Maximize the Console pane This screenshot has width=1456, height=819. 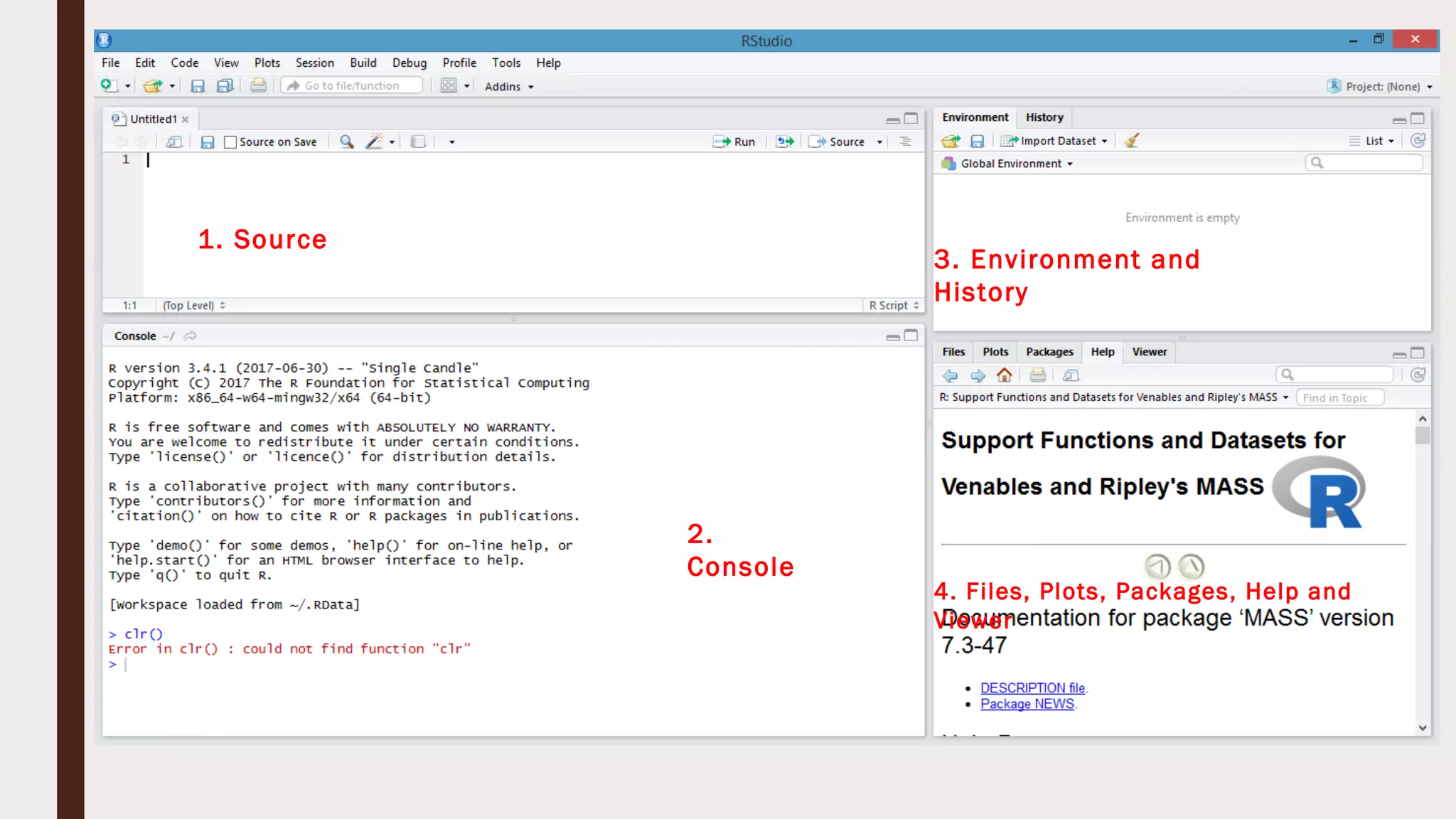(x=911, y=335)
